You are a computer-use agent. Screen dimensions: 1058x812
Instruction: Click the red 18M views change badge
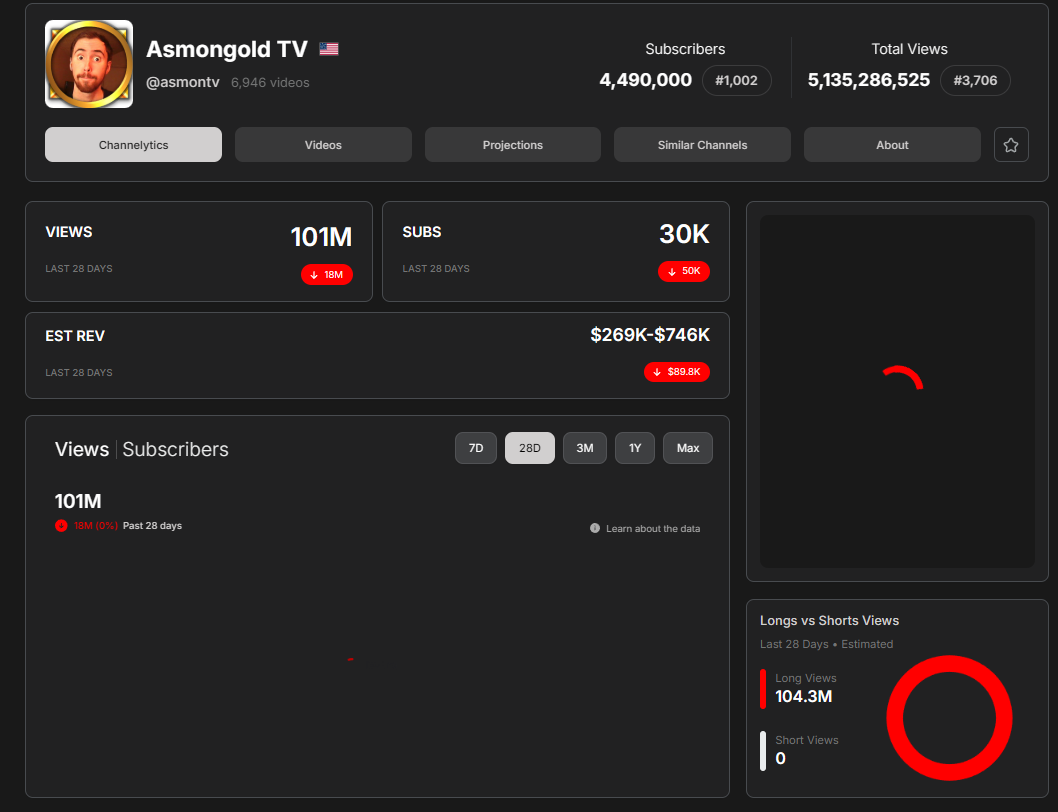coord(327,275)
